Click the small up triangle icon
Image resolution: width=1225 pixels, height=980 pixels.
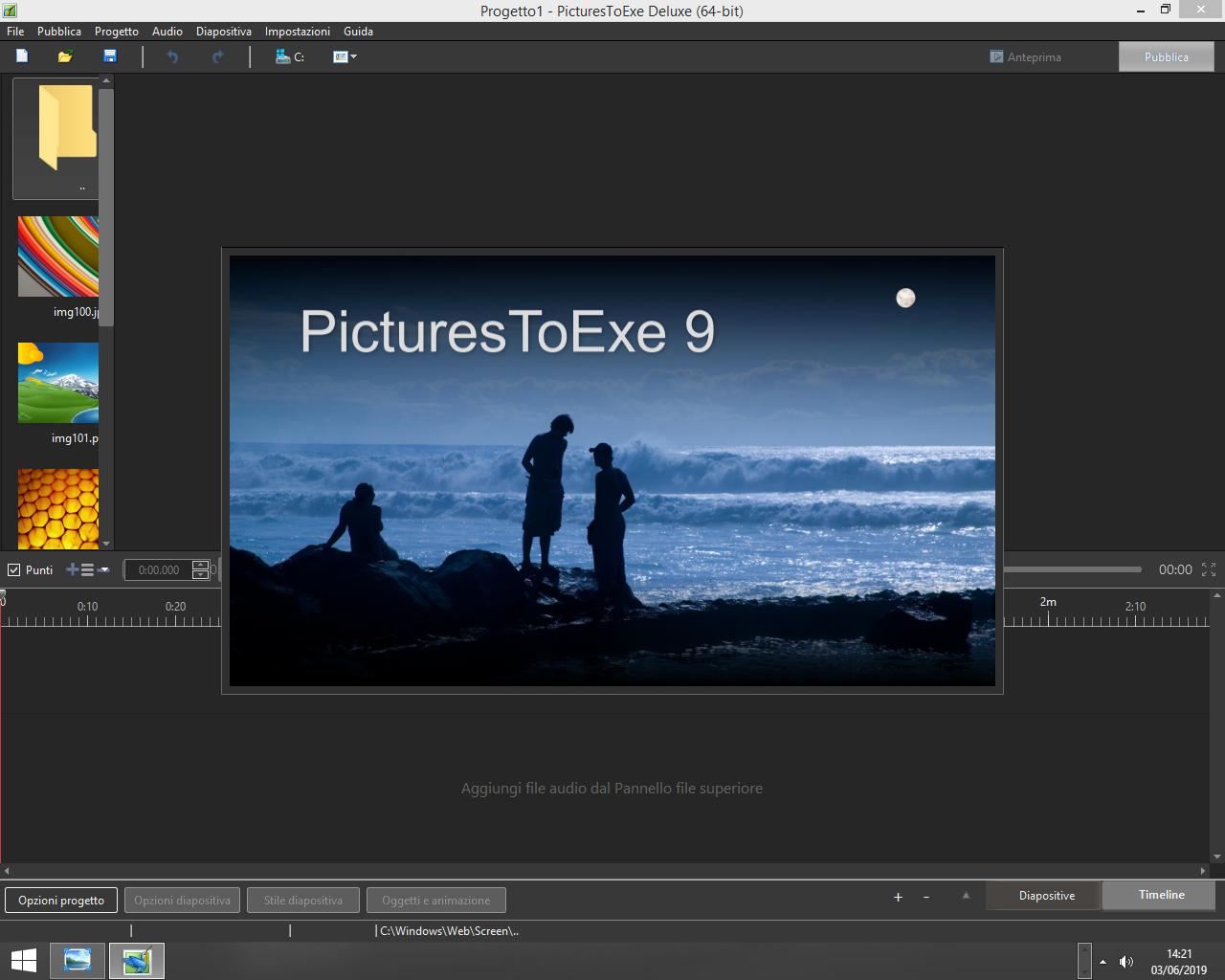pyautogui.click(x=966, y=896)
